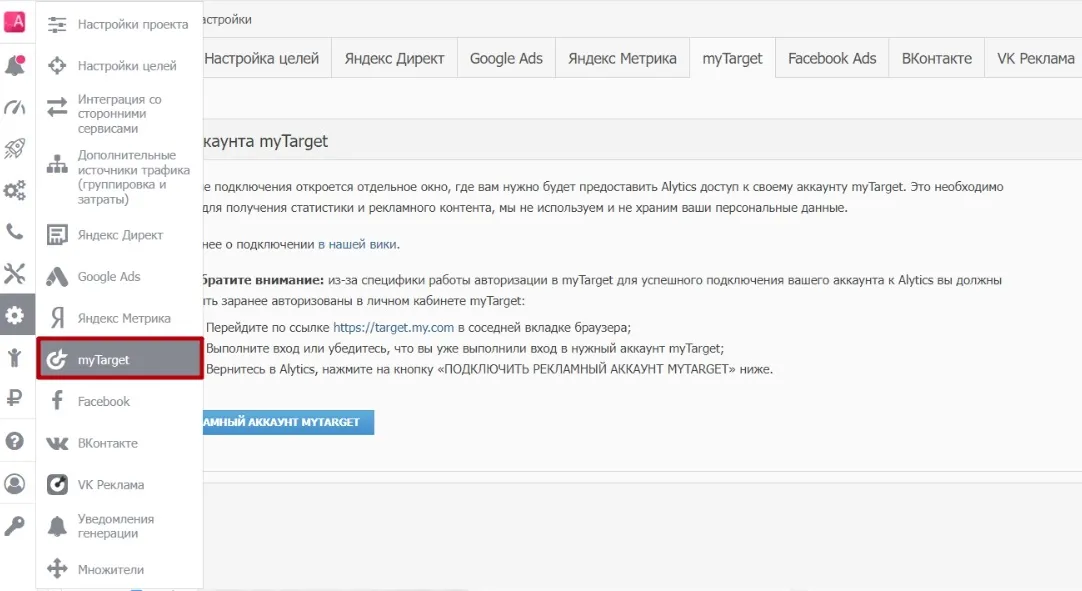
Task: Click the myTarget logo icon in menu
Action: click(x=57, y=359)
